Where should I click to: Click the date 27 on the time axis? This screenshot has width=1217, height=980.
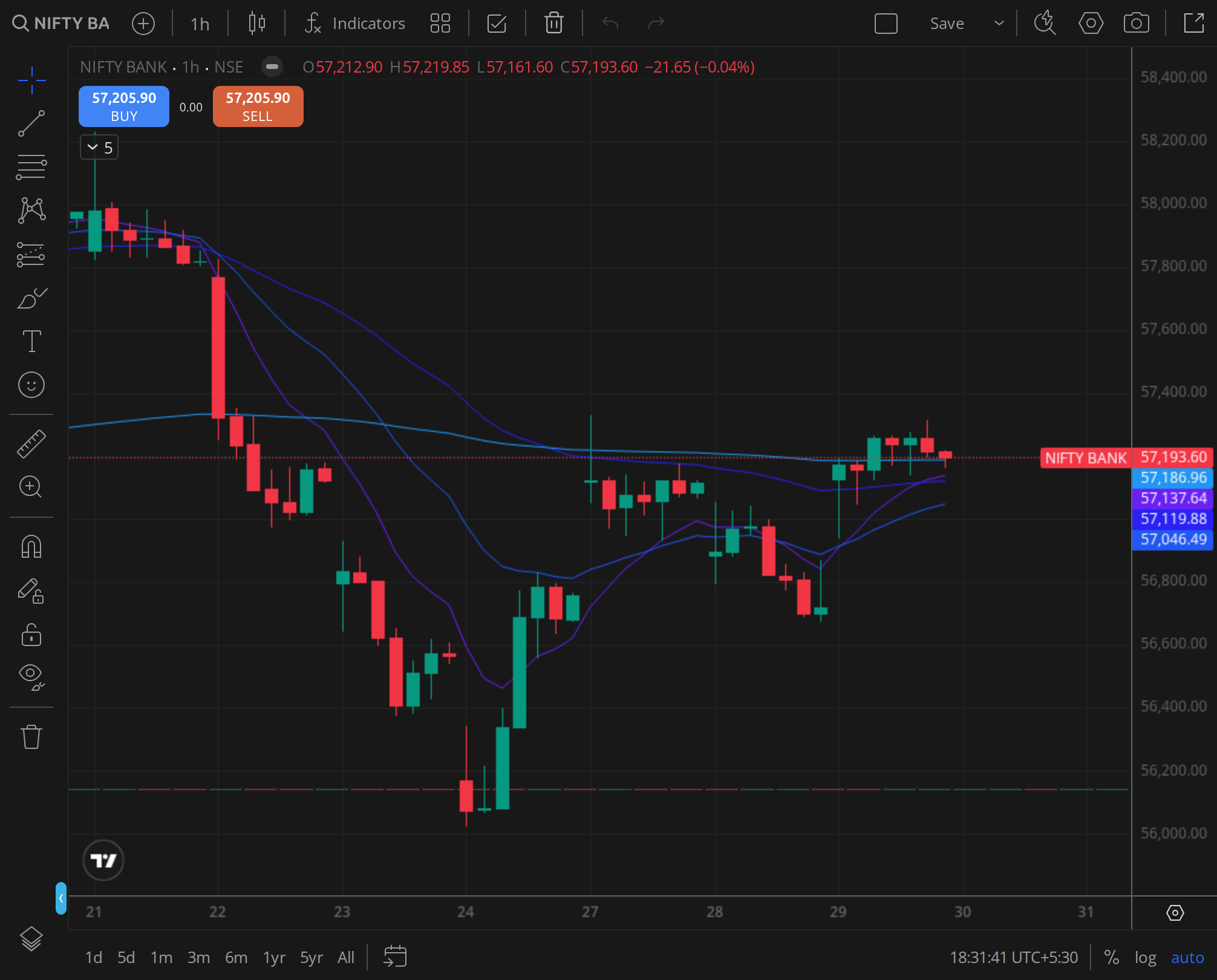click(590, 912)
